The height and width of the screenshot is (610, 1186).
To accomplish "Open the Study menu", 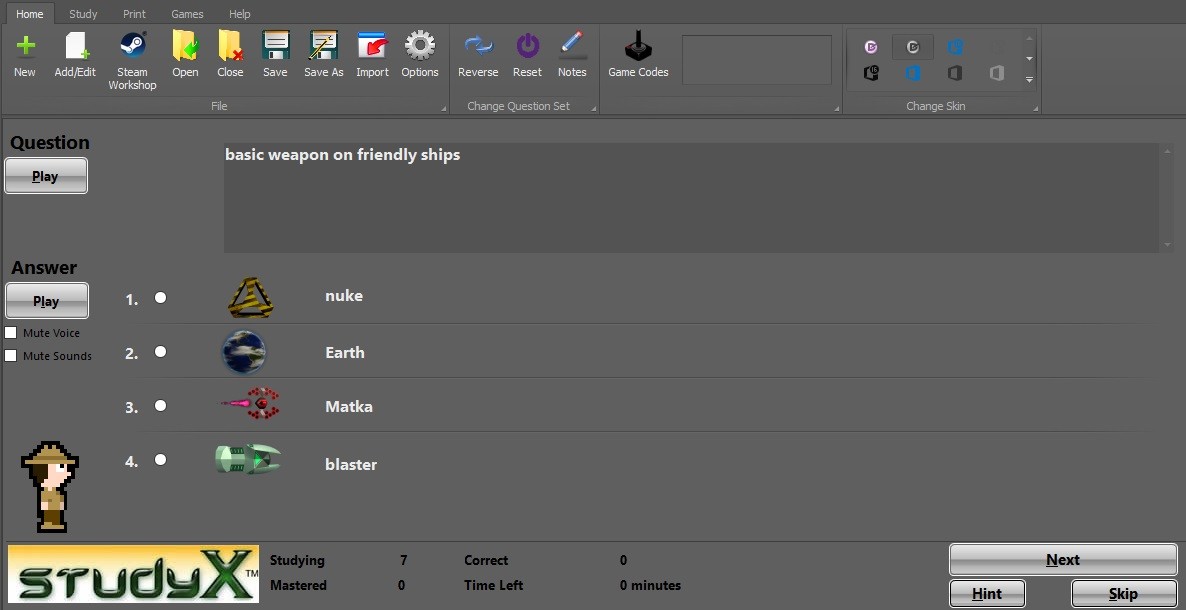I will (83, 13).
